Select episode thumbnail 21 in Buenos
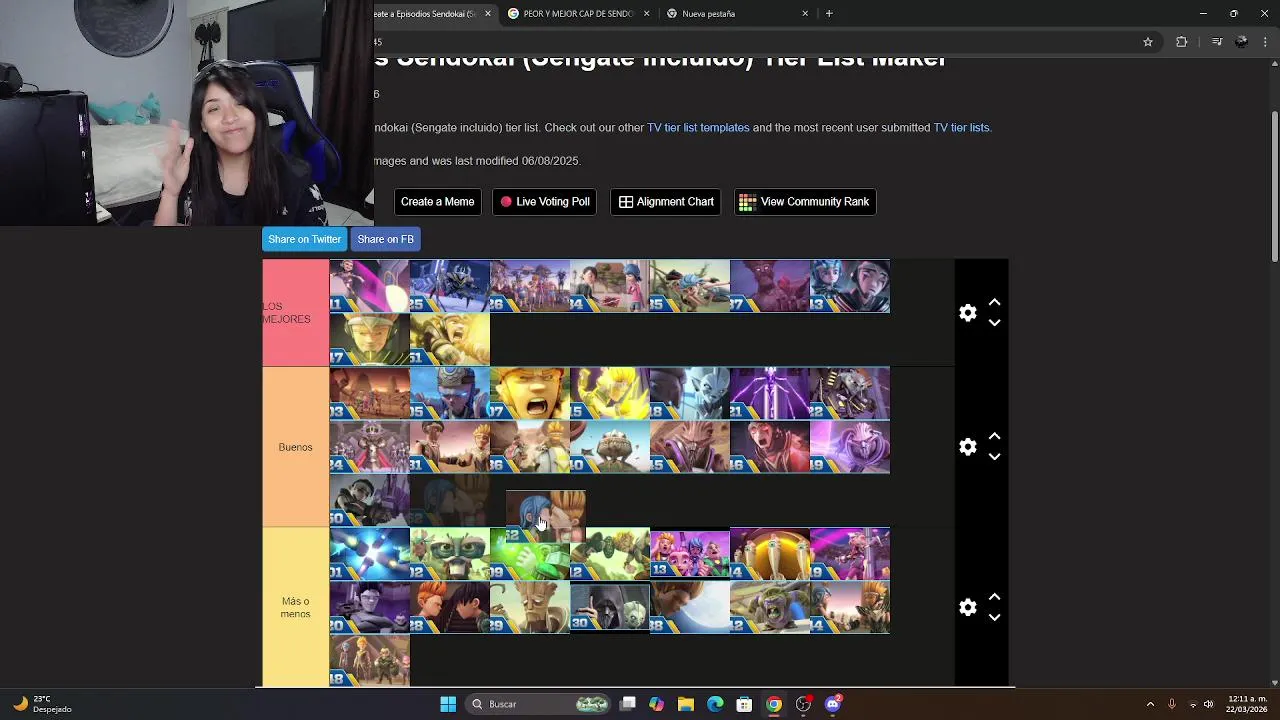The image size is (1280, 720). point(770,393)
